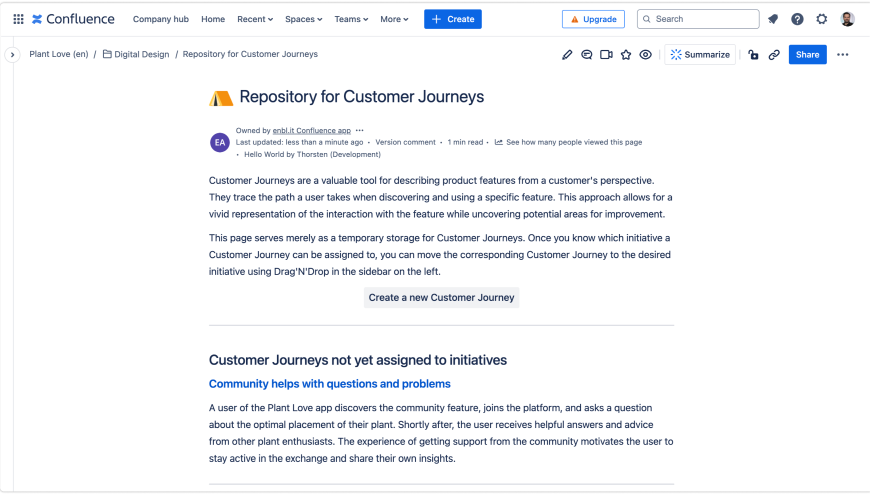This screenshot has width=870, height=494.
Task: Open the Teams dropdown
Action: click(351, 19)
